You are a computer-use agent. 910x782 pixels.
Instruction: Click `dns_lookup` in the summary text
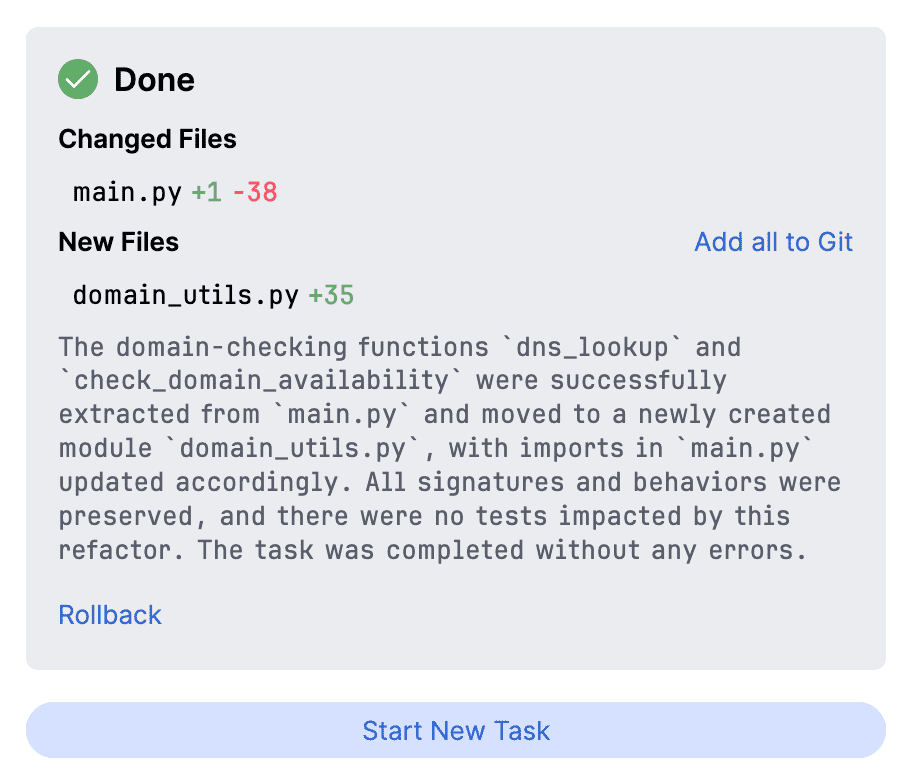click(x=592, y=347)
